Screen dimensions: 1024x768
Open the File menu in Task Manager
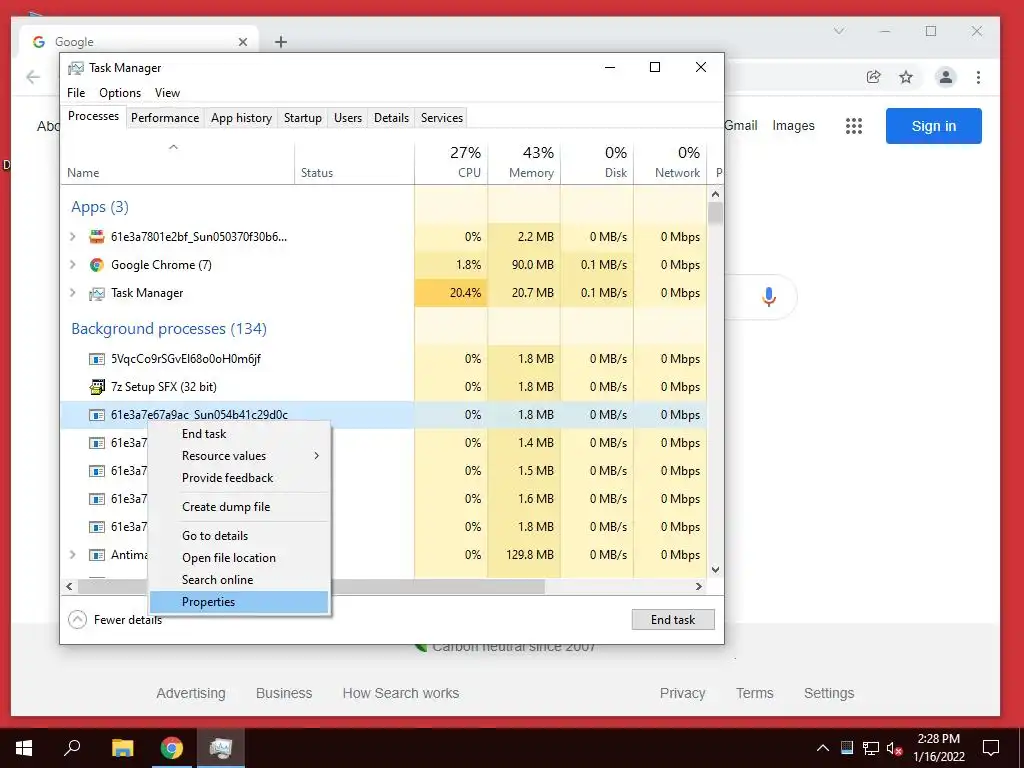click(76, 93)
